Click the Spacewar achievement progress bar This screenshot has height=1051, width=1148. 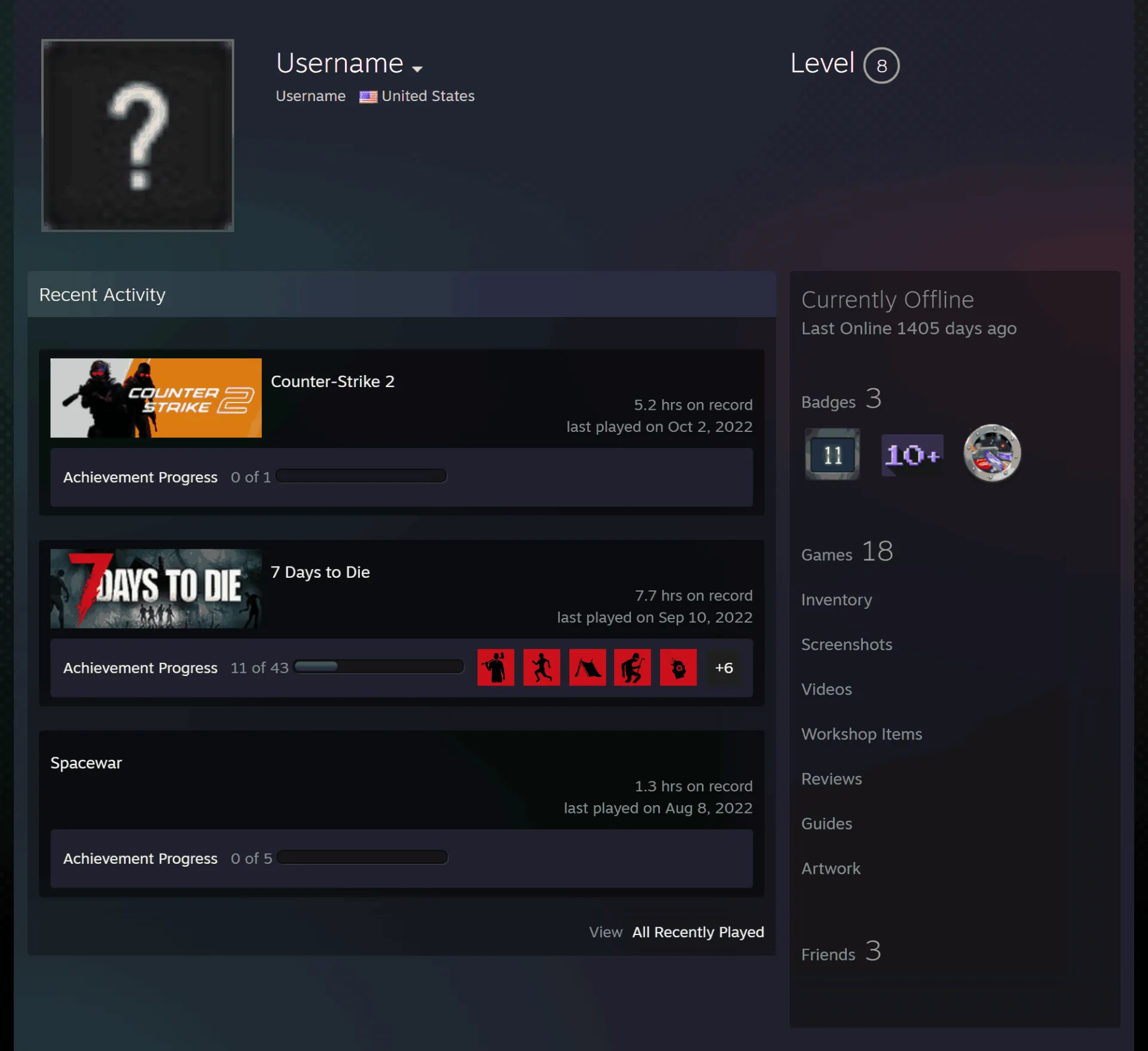pos(362,857)
